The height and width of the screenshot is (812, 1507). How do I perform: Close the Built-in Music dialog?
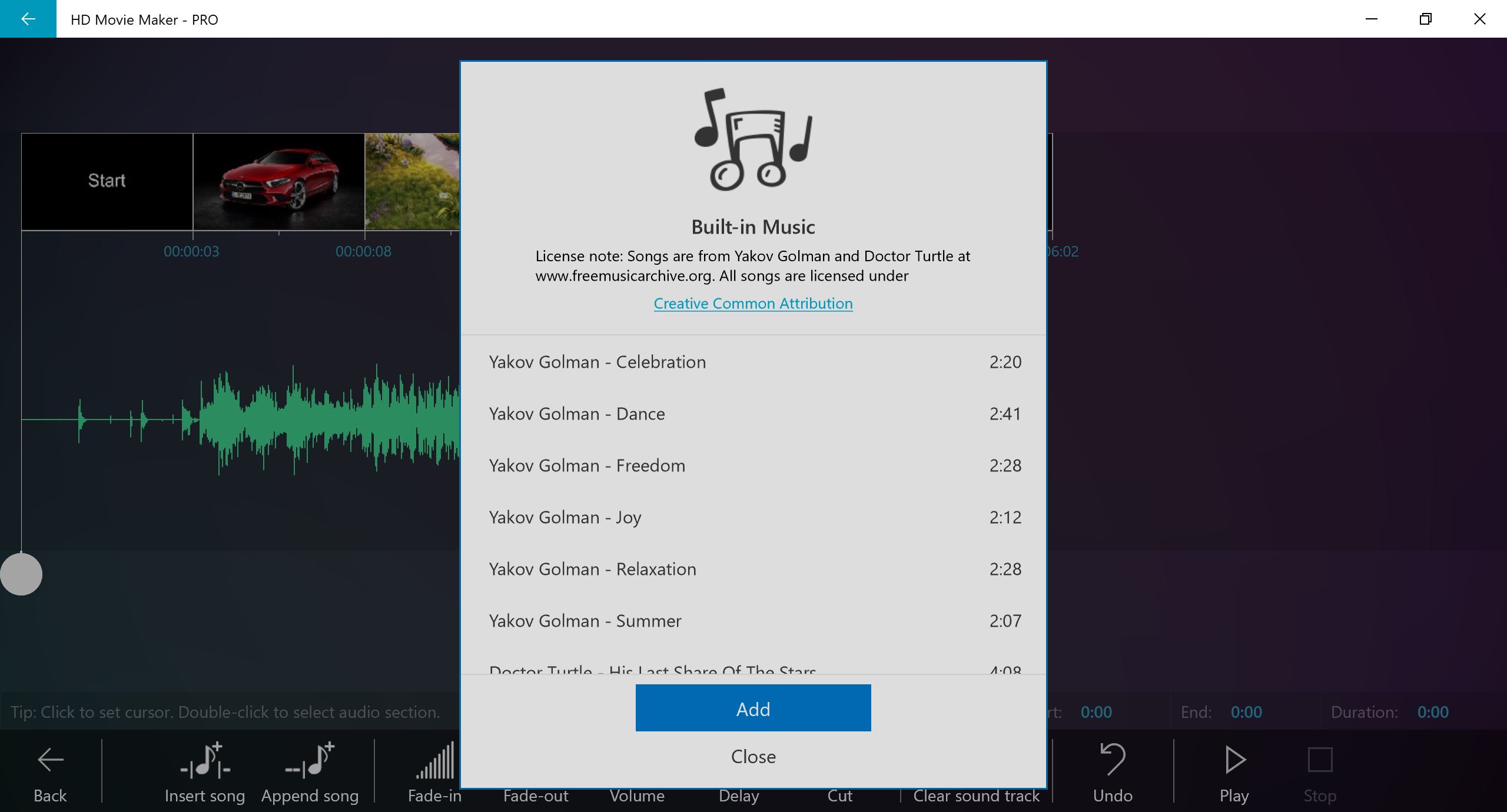tap(753, 757)
